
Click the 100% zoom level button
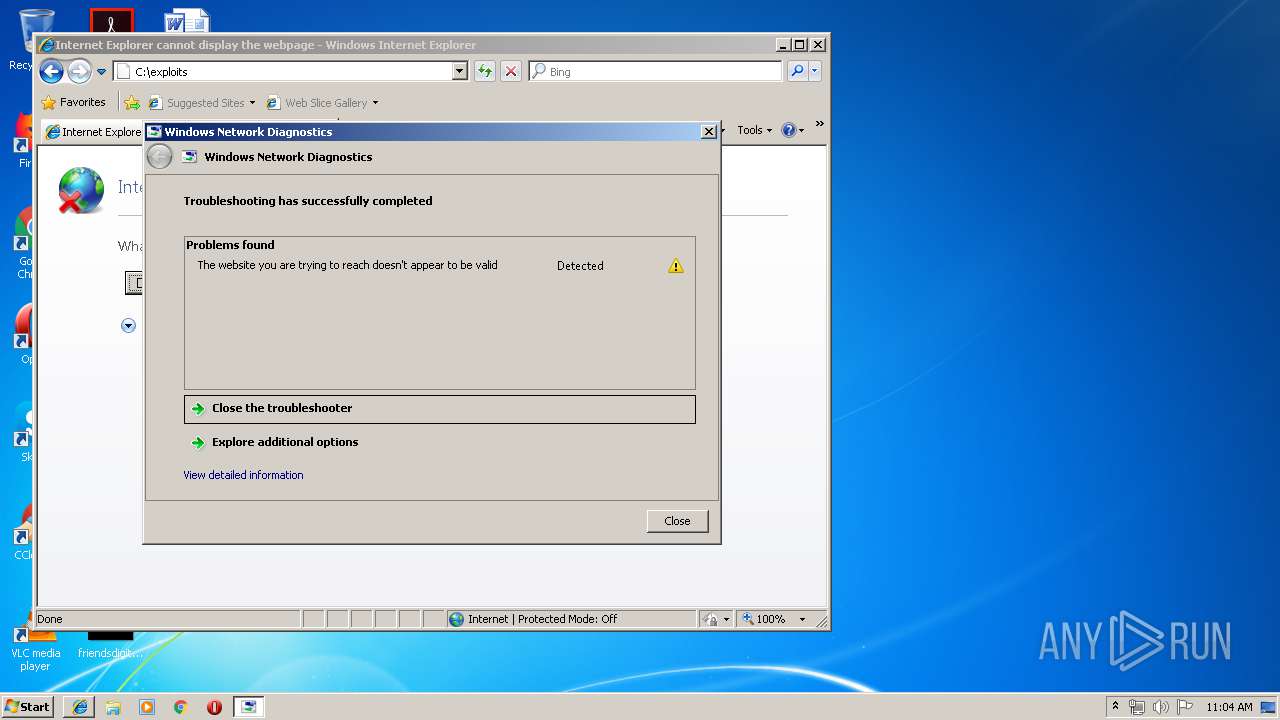pos(763,619)
